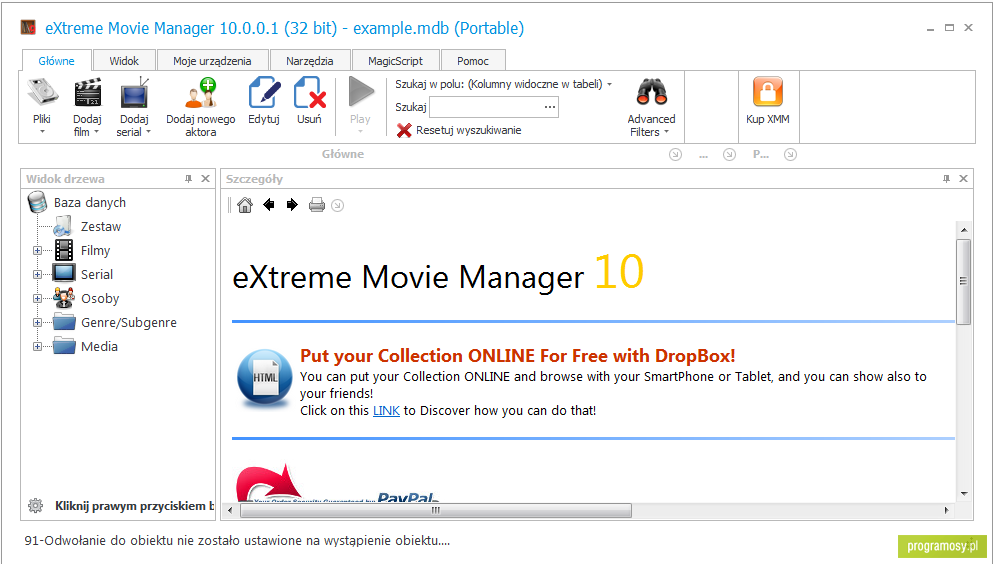The width and height of the screenshot is (993, 564).
Task: Click the Baza danych database icon
Action: pos(37,202)
